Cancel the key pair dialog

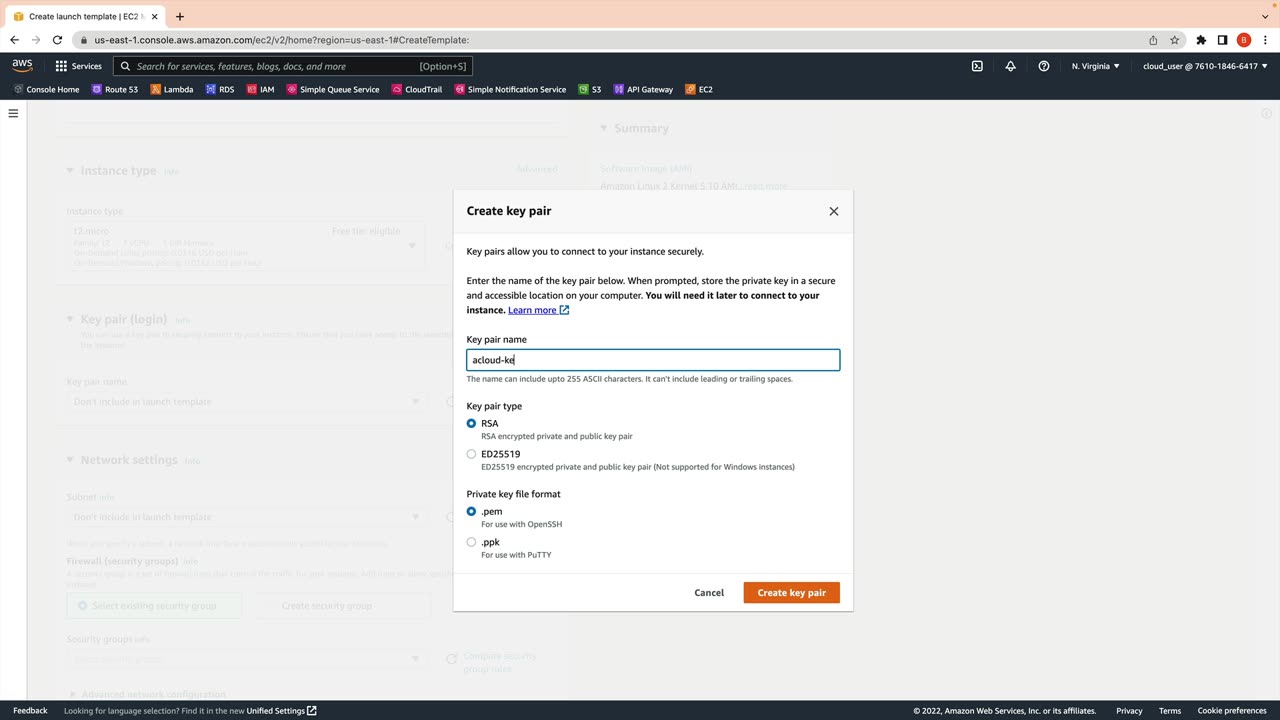pyautogui.click(x=709, y=593)
